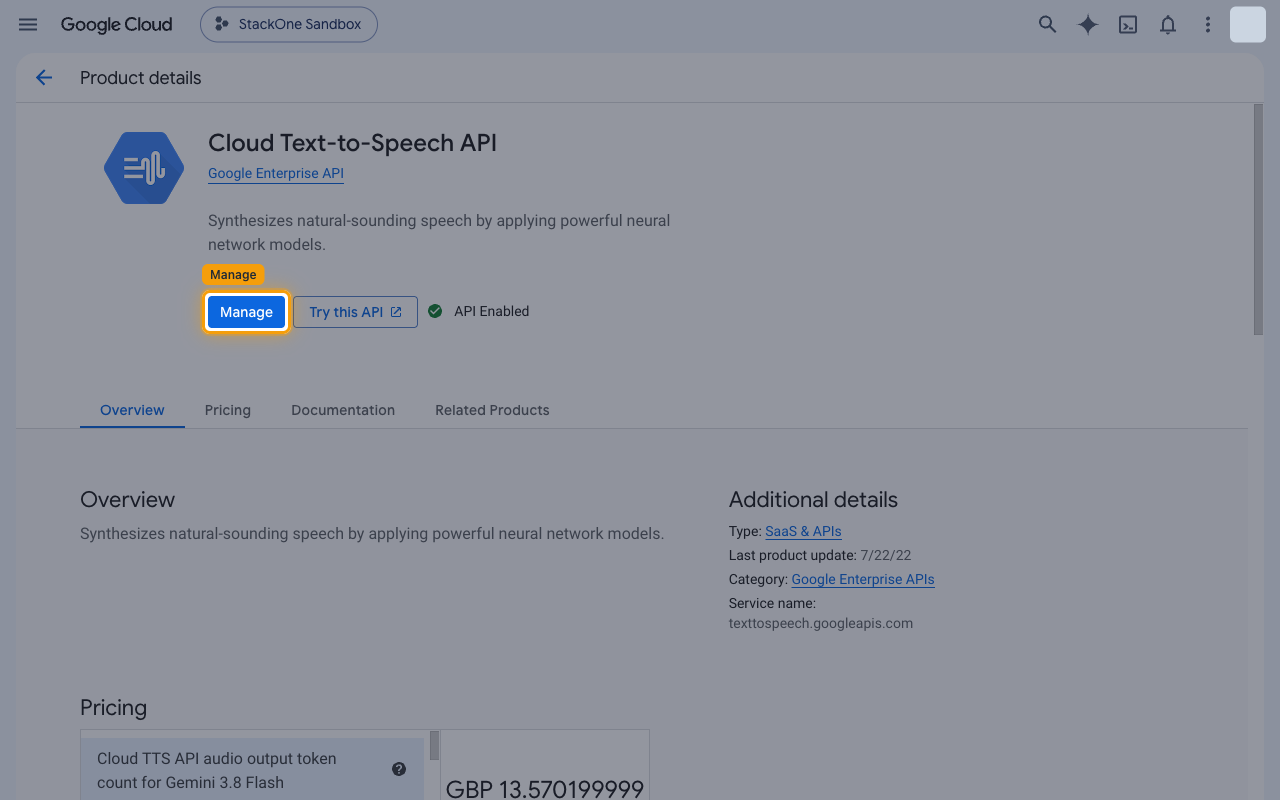Image resolution: width=1280 pixels, height=800 pixels.
Task: Open the three-dot settings menu
Action: pyautogui.click(x=1208, y=24)
